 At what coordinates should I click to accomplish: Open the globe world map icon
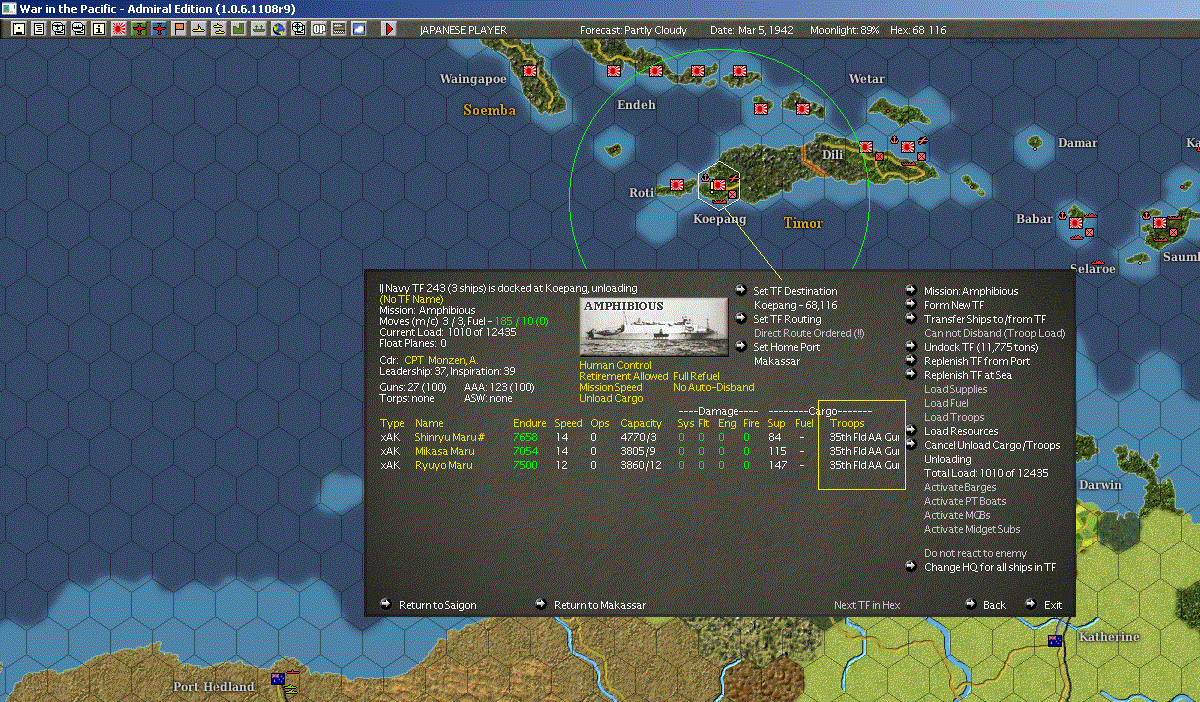[278, 29]
